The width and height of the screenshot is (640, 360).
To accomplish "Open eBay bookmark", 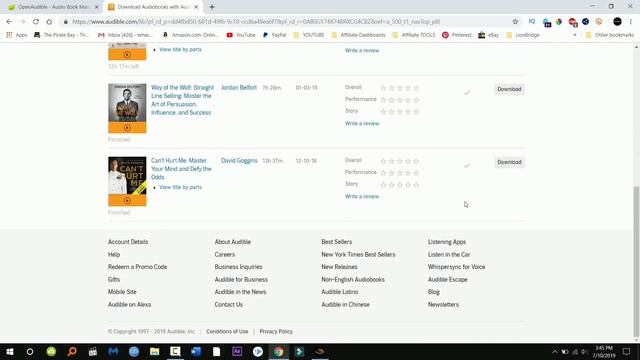I will (x=489, y=35).
